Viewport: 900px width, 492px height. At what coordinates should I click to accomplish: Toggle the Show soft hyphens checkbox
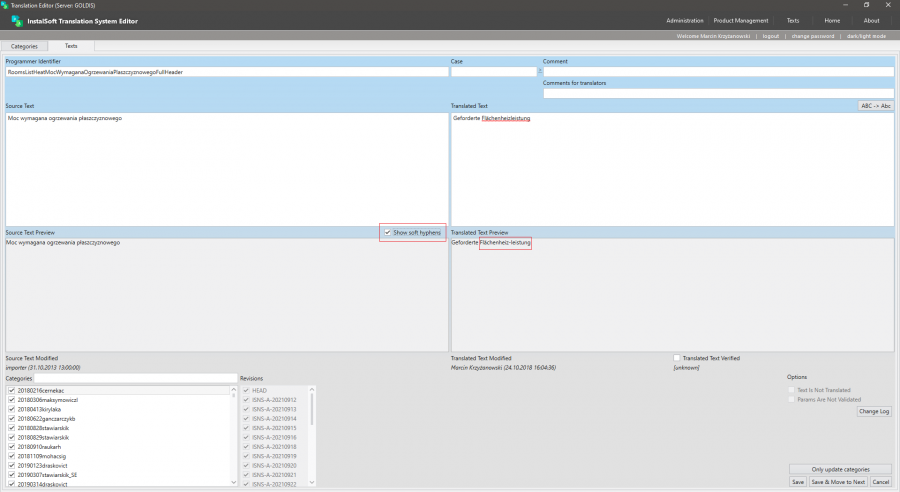[388, 232]
